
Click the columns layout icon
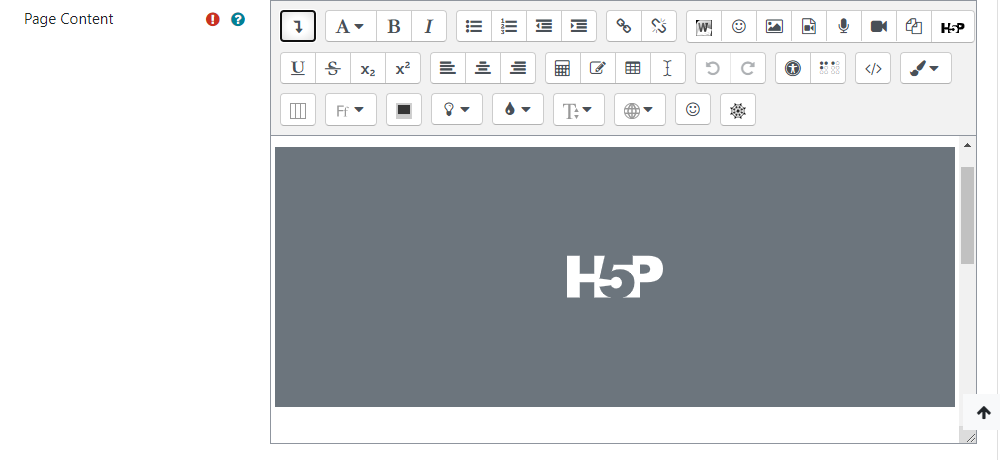click(x=298, y=110)
